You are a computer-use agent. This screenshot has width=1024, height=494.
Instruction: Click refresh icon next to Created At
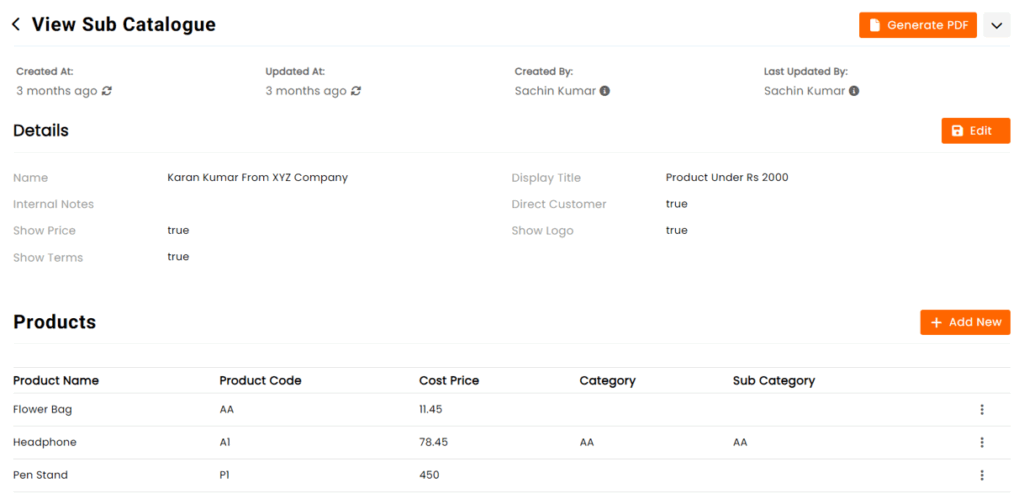(x=107, y=91)
